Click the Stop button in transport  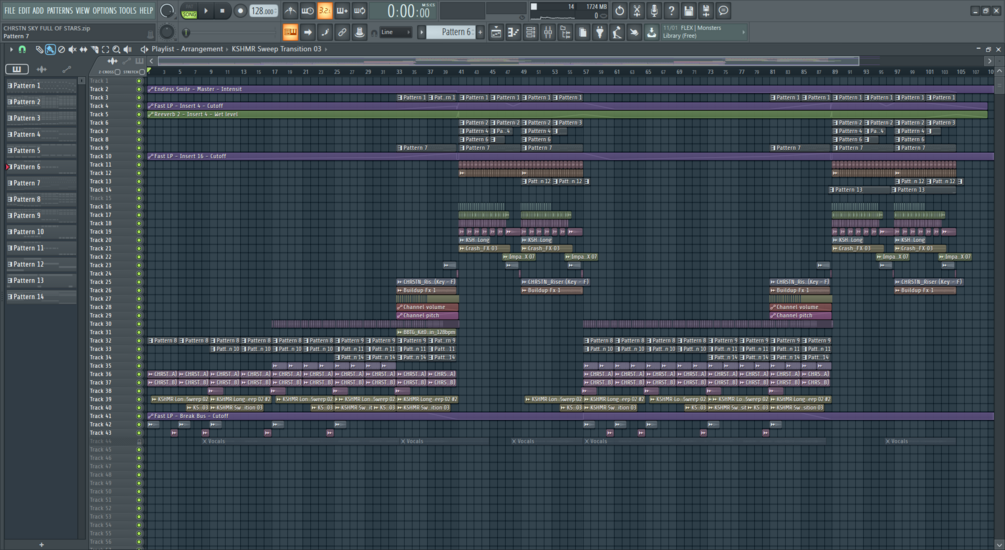click(x=222, y=11)
